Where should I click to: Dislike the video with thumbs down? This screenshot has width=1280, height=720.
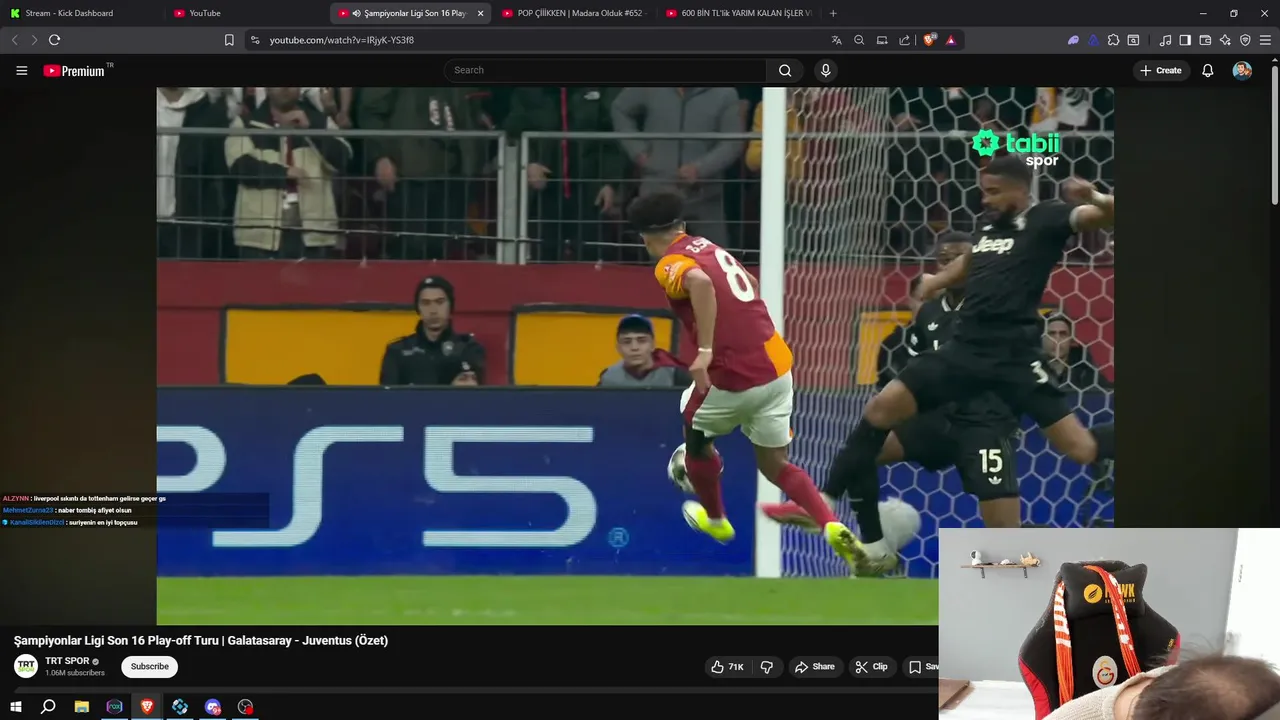click(767, 667)
